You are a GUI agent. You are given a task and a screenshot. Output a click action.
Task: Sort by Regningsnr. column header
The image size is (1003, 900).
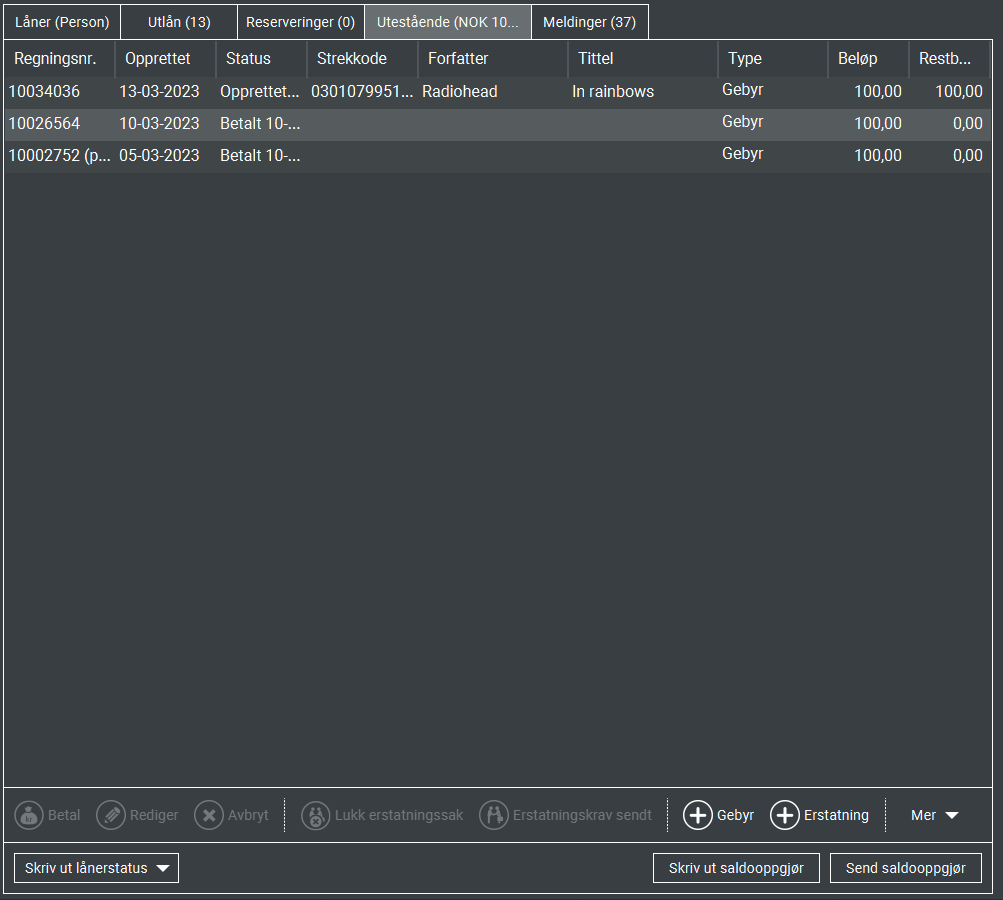coord(59,58)
